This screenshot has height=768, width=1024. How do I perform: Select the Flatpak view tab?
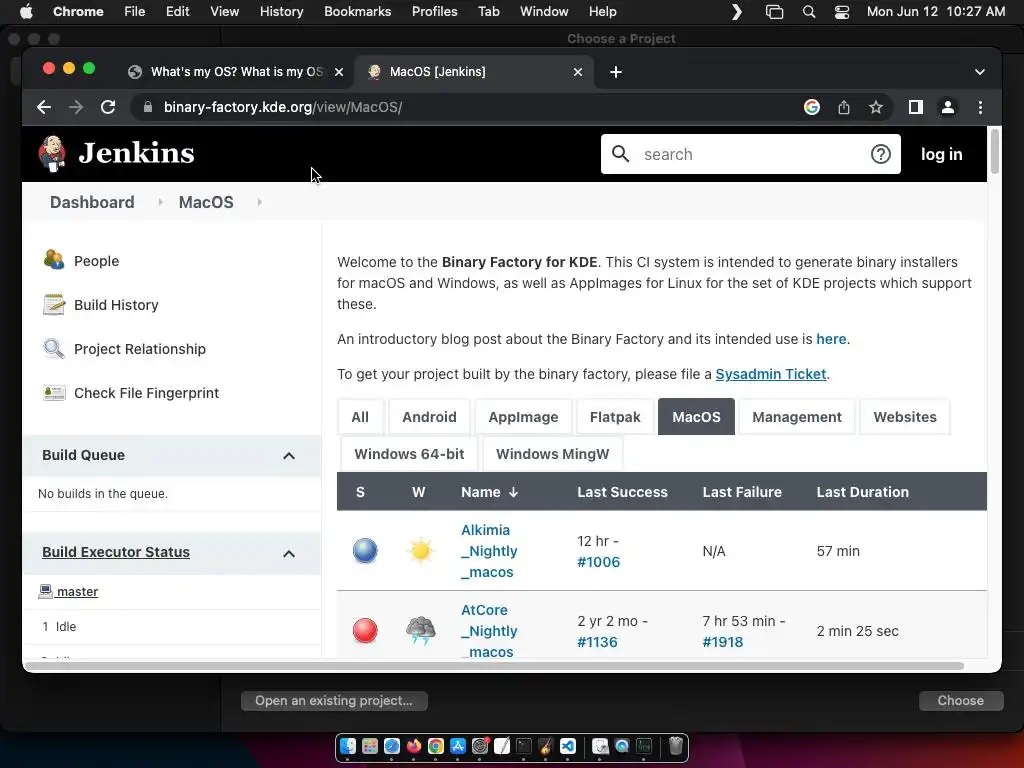(615, 417)
